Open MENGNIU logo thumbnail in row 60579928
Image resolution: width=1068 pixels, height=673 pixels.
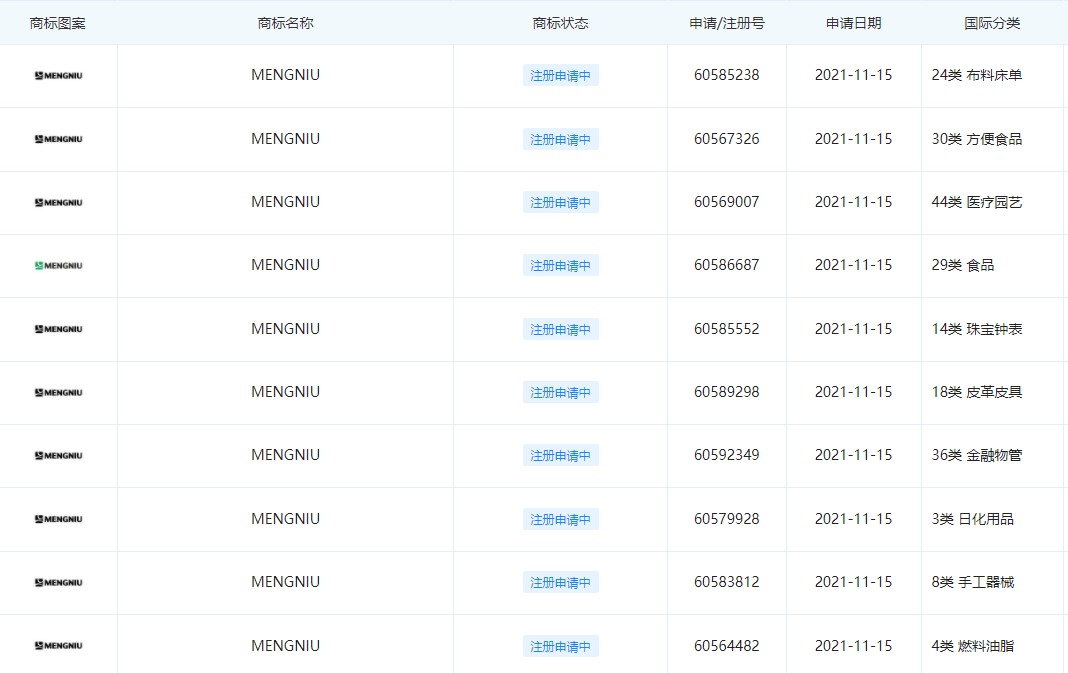pos(59,519)
